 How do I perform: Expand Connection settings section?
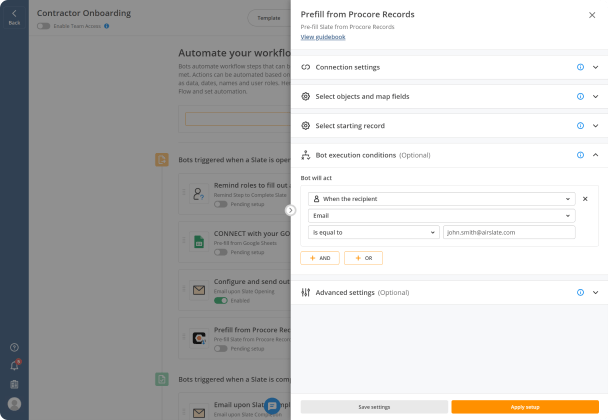pyautogui.click(x=595, y=67)
